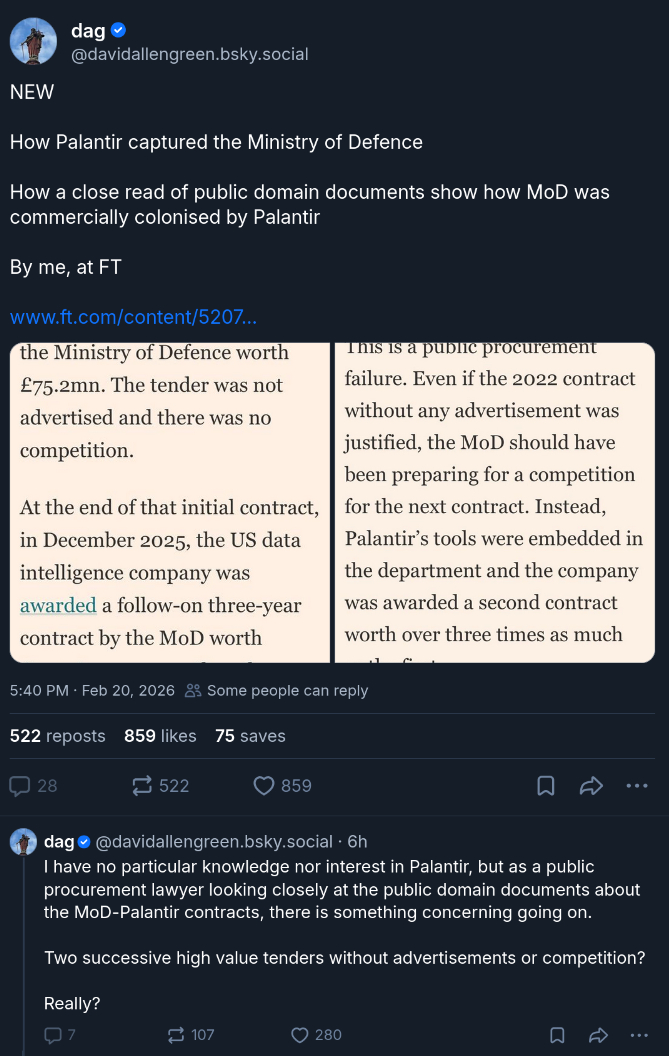Show the list of 859 likes
This screenshot has height=1056, width=669.
[160, 736]
